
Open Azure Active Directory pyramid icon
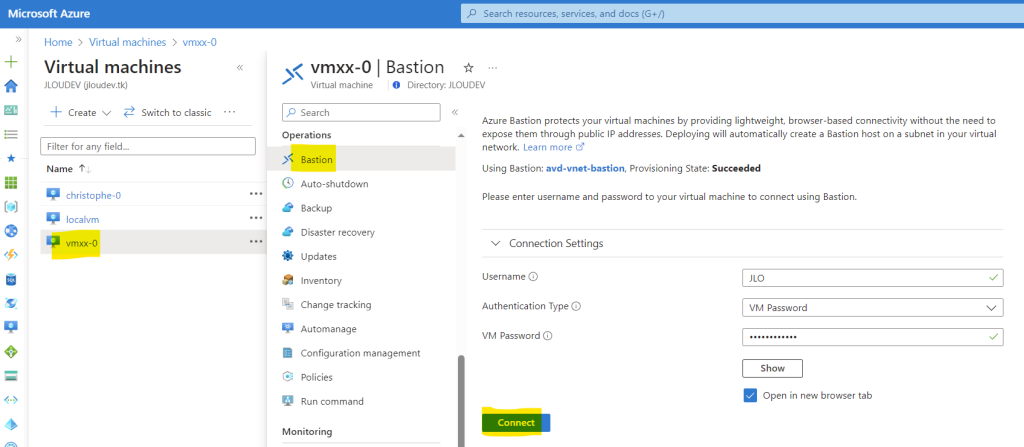coord(11,423)
